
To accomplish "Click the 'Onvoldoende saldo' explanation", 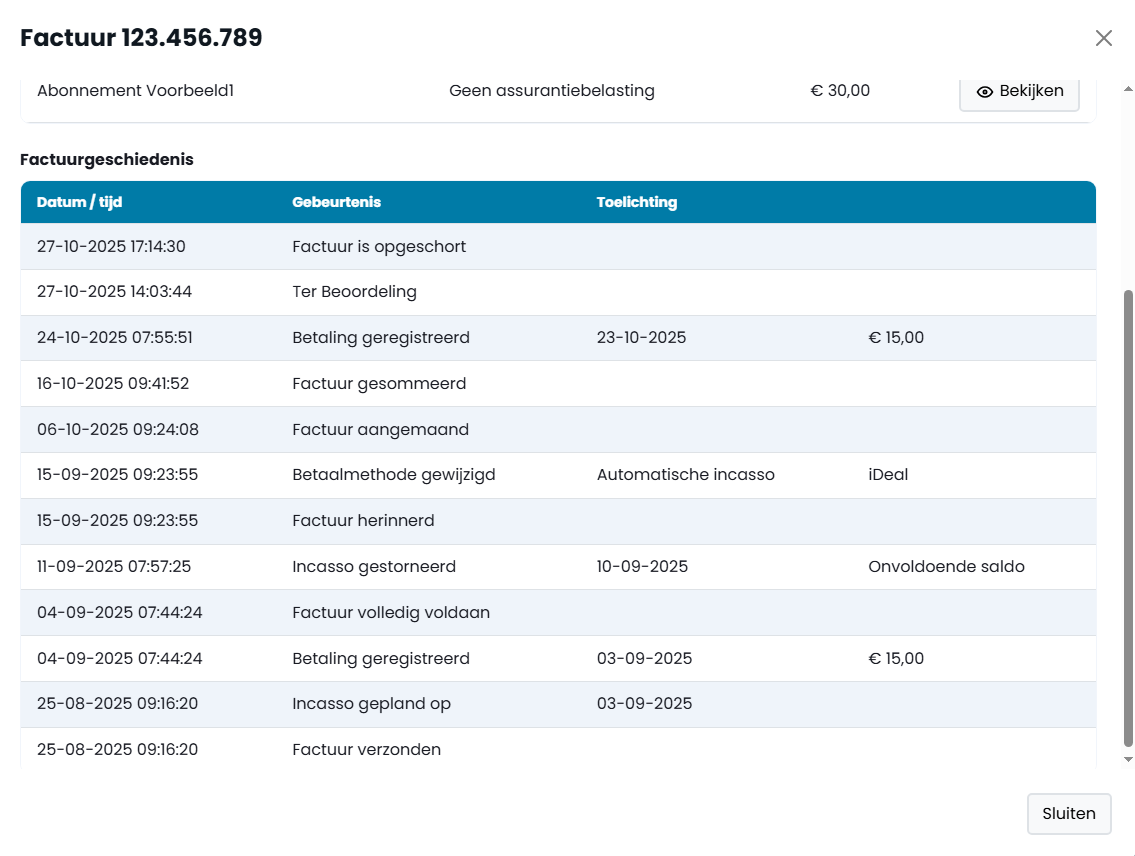I will tap(946, 567).
